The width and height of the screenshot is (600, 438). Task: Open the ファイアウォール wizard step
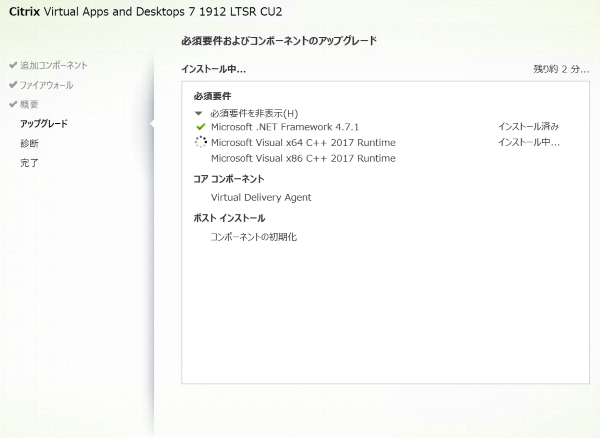tap(46, 85)
